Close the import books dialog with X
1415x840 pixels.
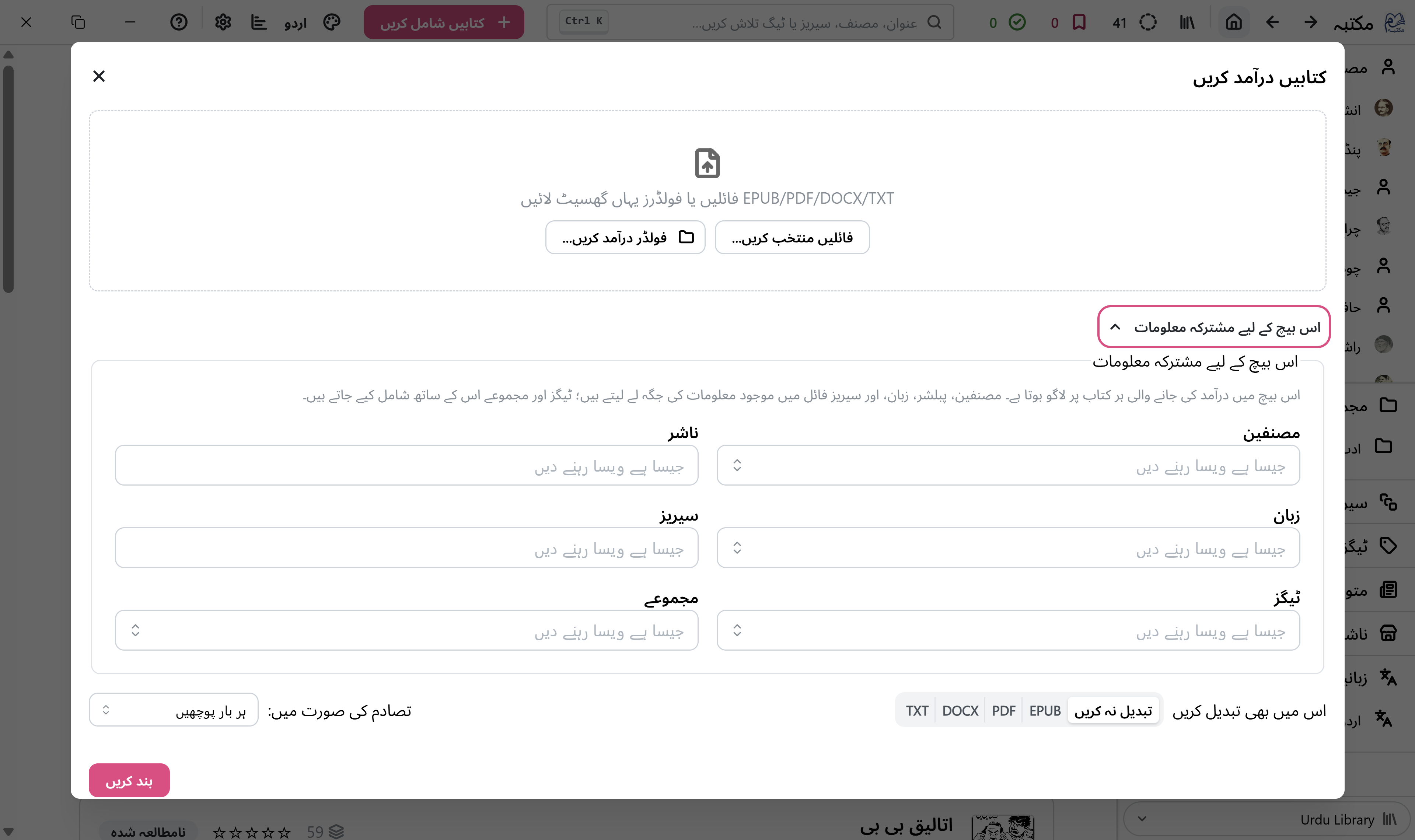pos(99,76)
